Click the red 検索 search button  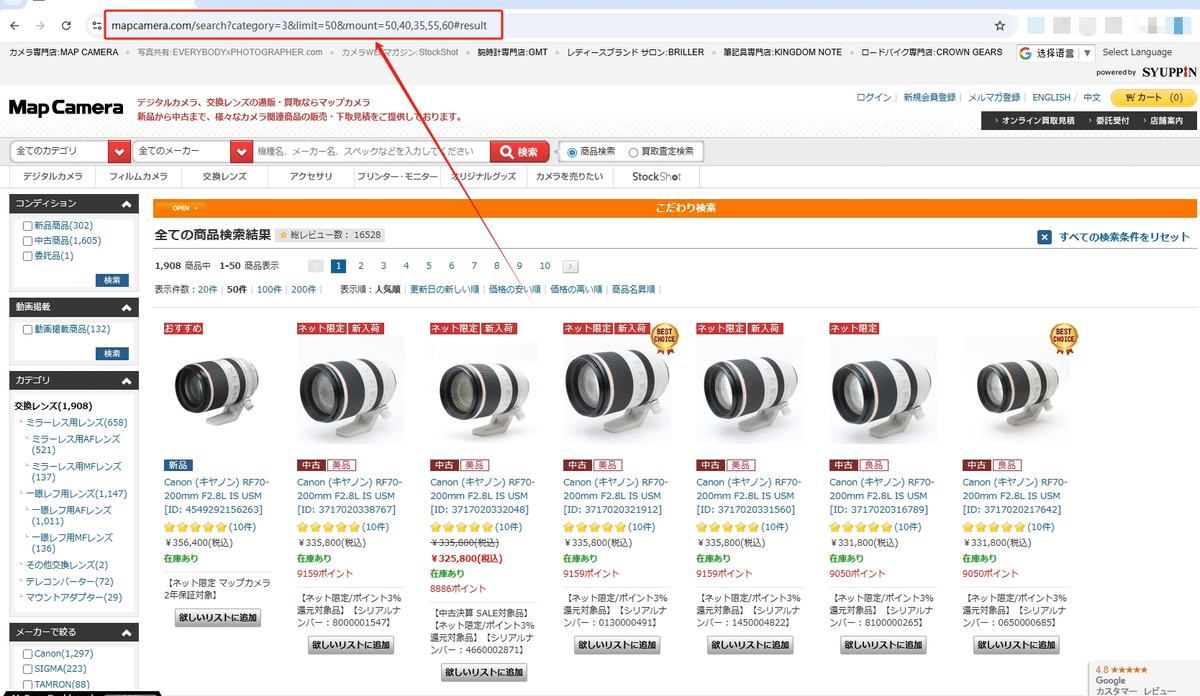tap(519, 152)
